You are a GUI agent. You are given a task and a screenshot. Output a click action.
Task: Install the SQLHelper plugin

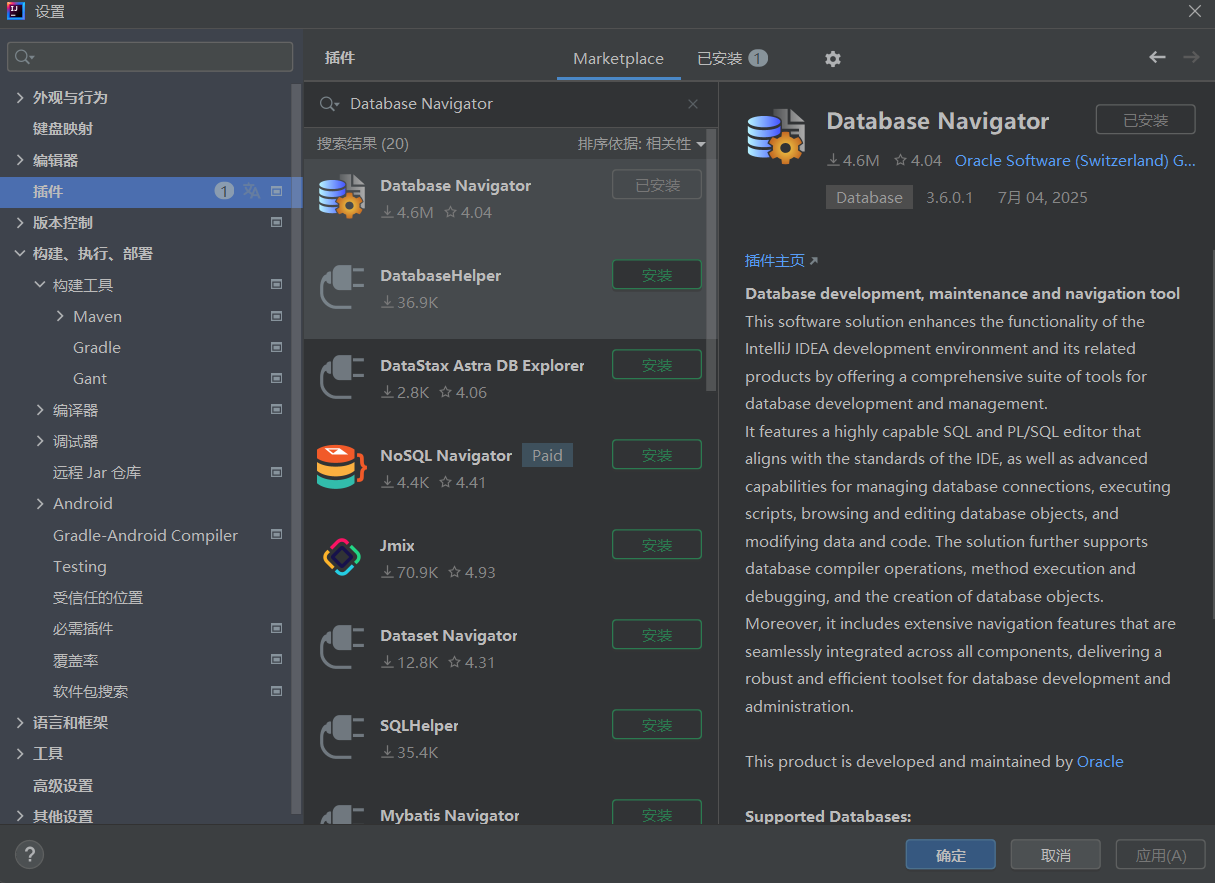657,725
